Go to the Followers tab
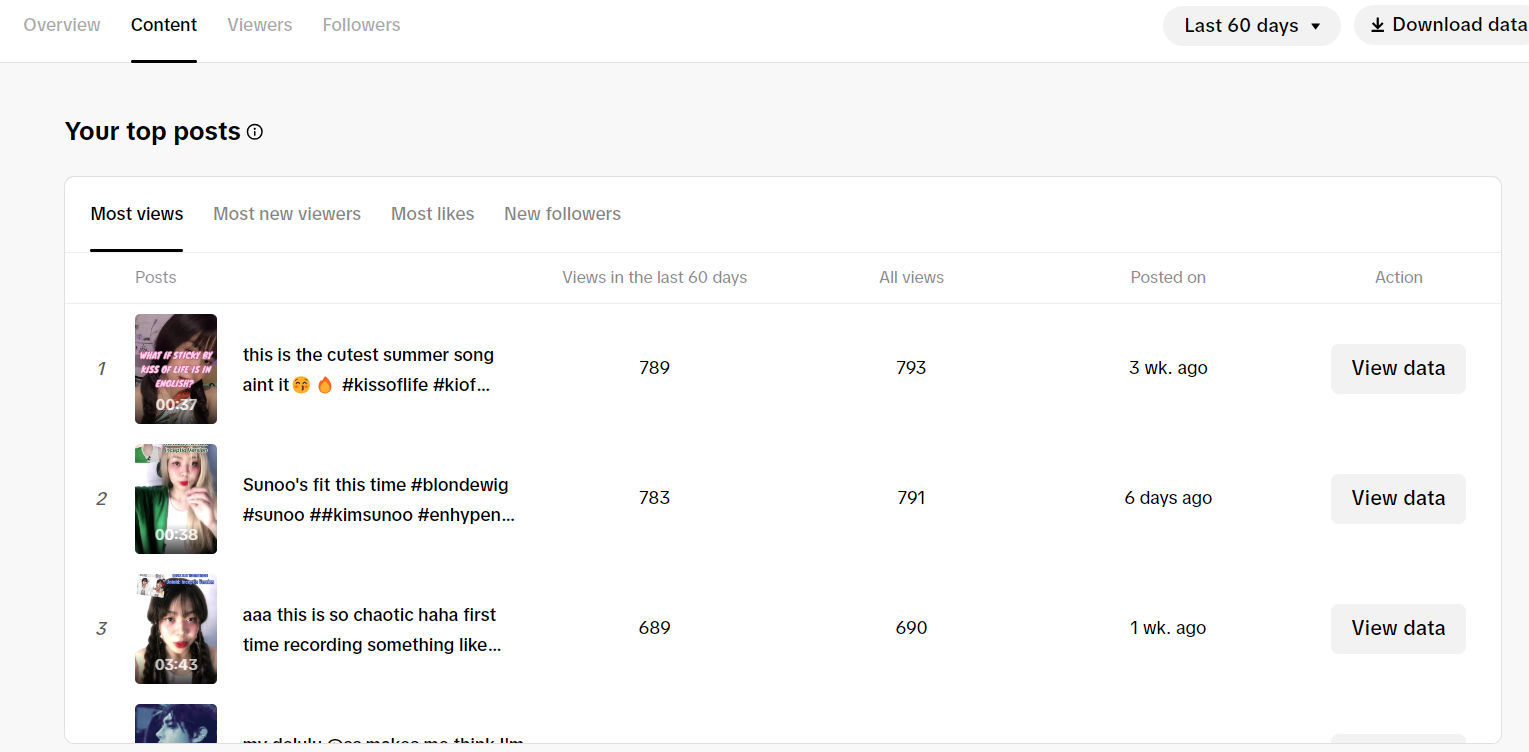The width and height of the screenshot is (1529, 752). coord(361,25)
